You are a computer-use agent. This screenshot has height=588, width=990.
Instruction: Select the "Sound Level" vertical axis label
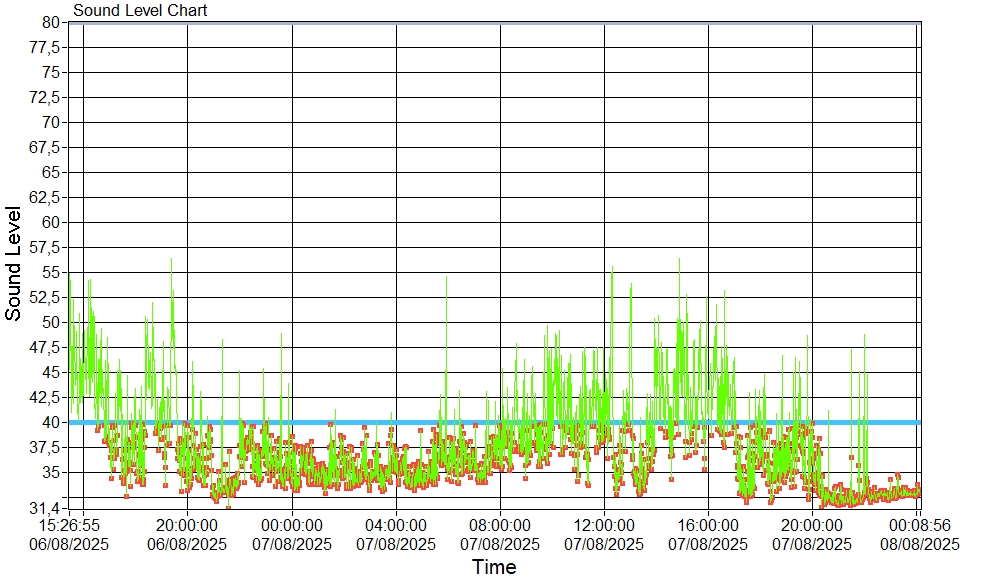[14, 263]
